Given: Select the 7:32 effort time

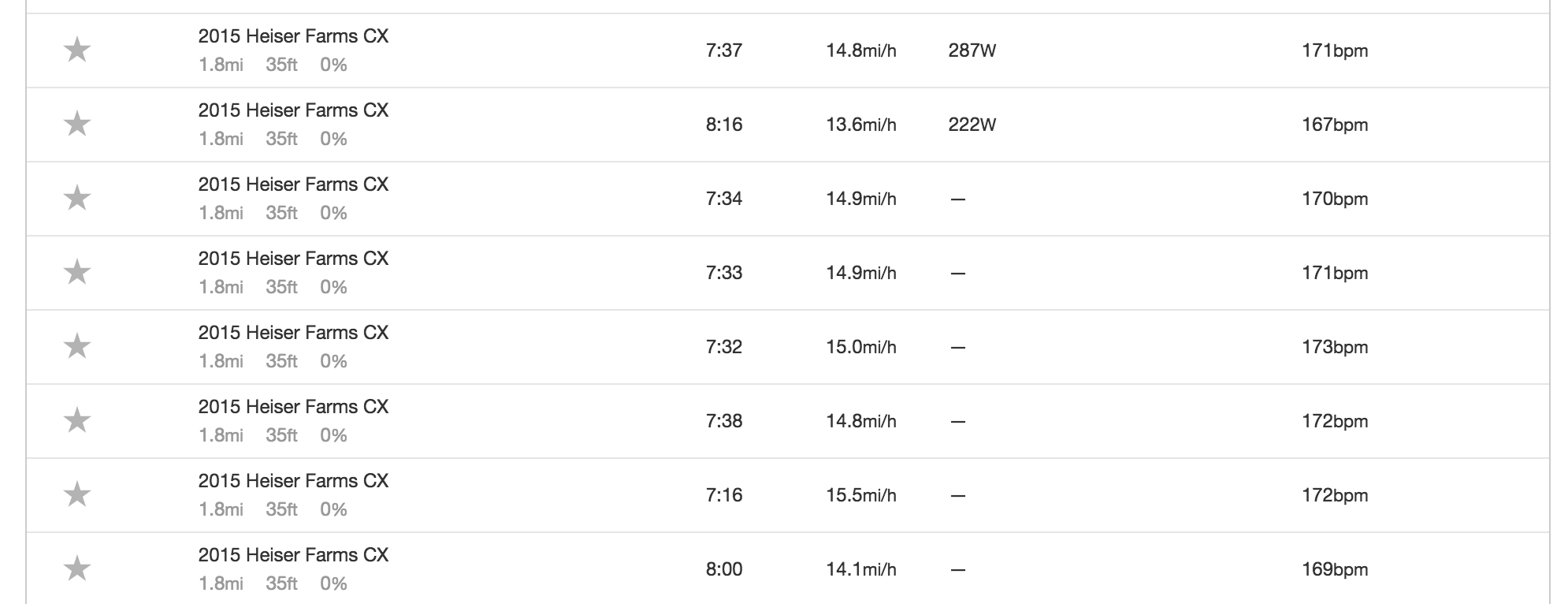Looking at the screenshot, I should click(724, 347).
